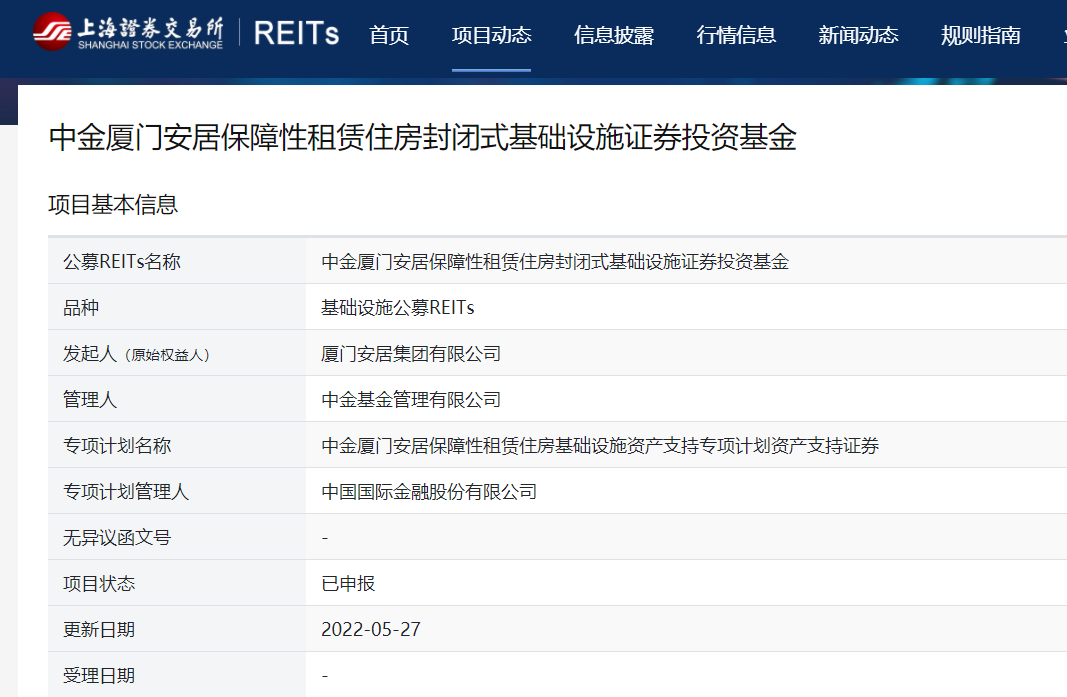Image resolution: width=1067 pixels, height=697 pixels.
Task: Click the originator 厦门安居集团有限公司
Action: (x=411, y=354)
